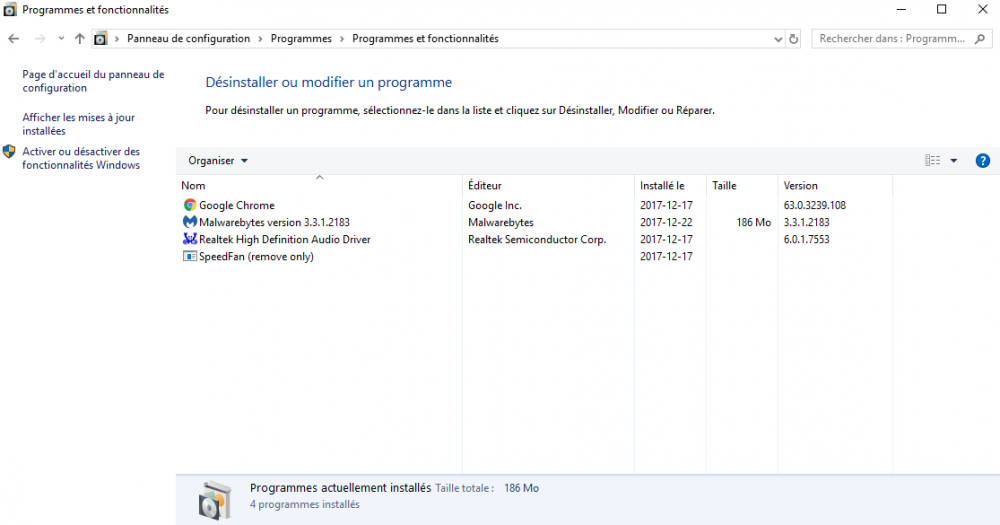Click the search magnifier icon
This screenshot has height=525, width=1000.
pyautogui.click(x=980, y=39)
